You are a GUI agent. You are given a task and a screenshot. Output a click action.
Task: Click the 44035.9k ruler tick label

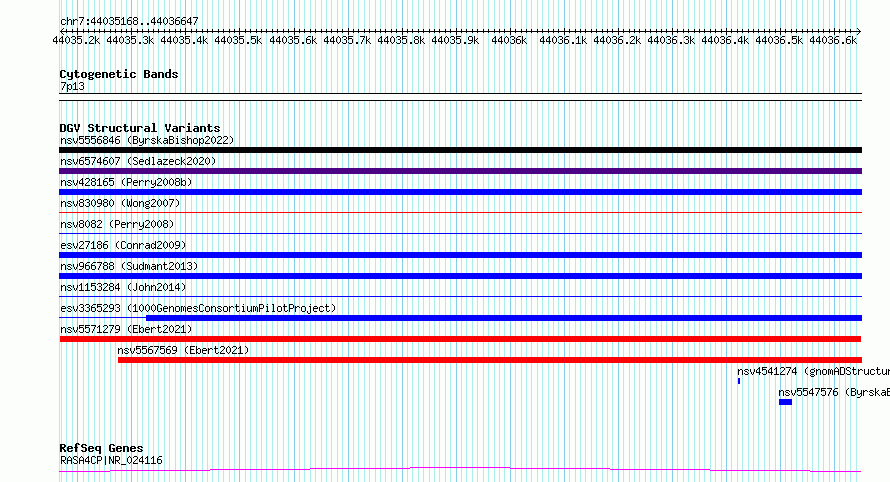click(455, 40)
